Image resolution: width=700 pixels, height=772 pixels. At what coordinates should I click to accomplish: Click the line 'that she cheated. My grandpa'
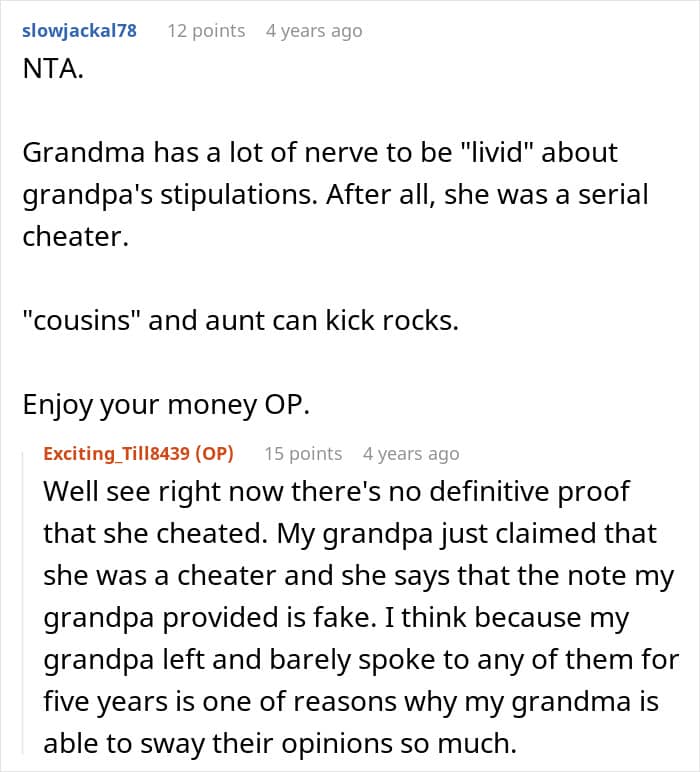tap(350, 534)
